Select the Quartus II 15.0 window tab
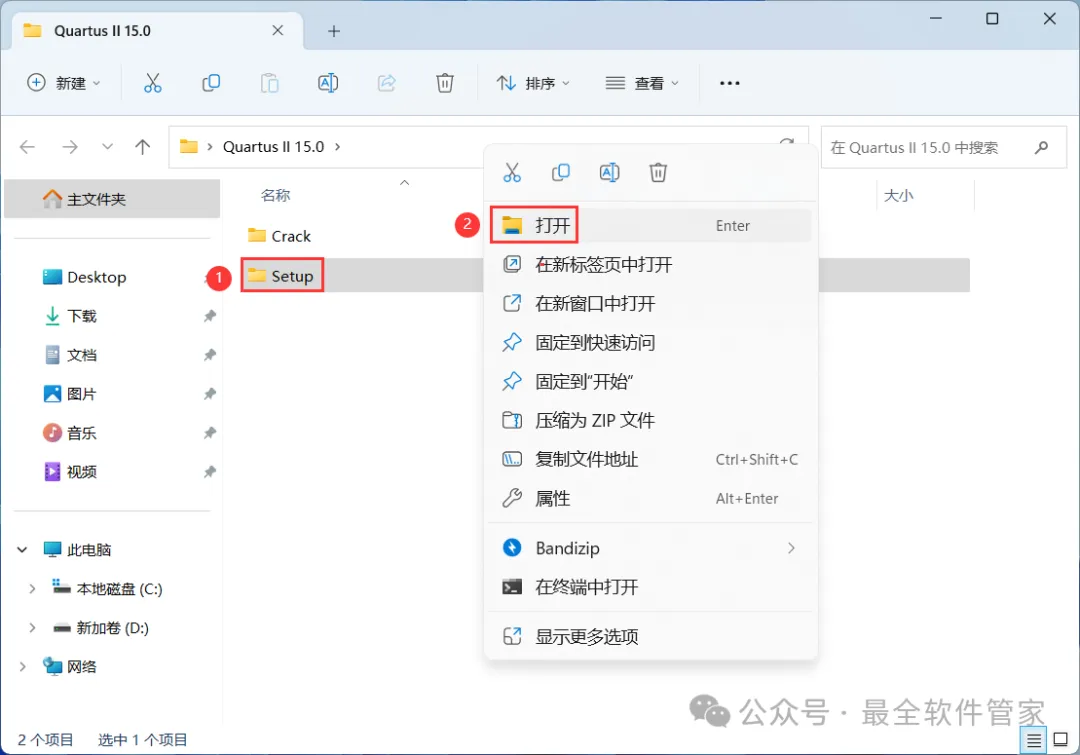Screen dimensions: 1080x755 157,31
